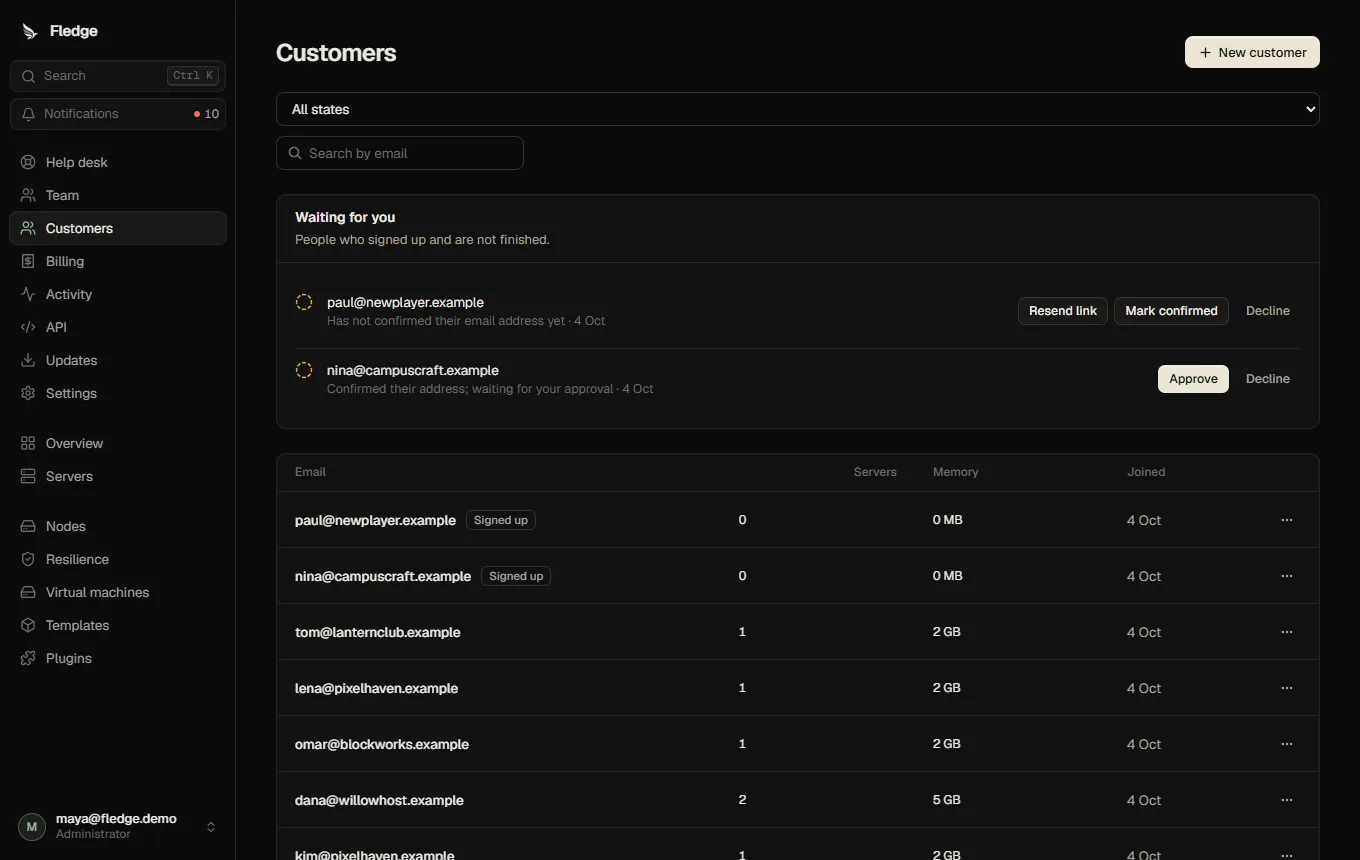The height and width of the screenshot is (860, 1360).
Task: Click tom@lanternclub.example email in table
Action: pyautogui.click(x=377, y=632)
